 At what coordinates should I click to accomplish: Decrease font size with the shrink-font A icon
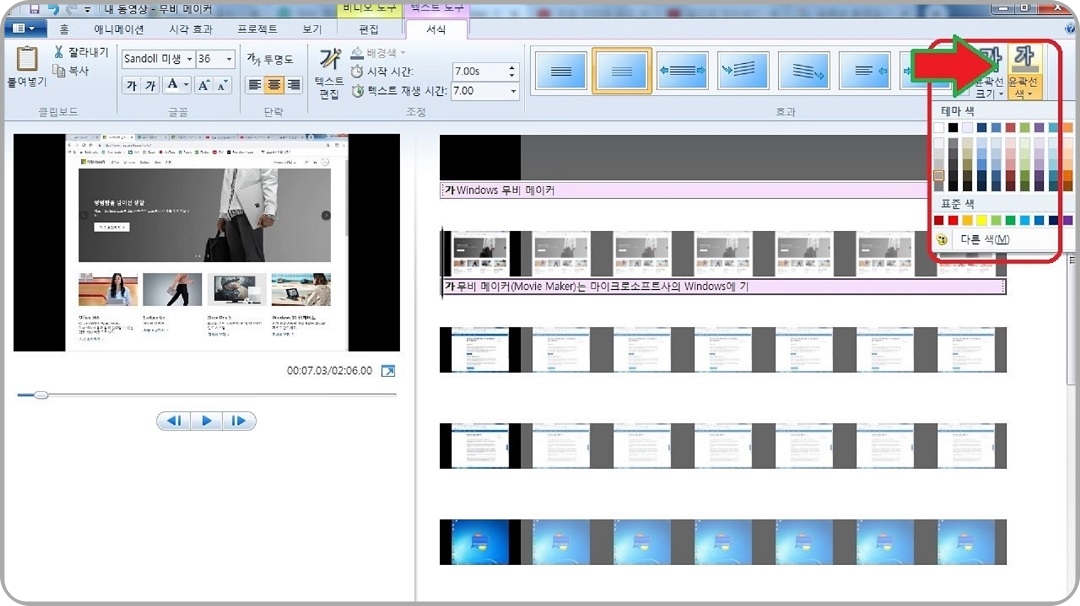pyautogui.click(x=222, y=85)
